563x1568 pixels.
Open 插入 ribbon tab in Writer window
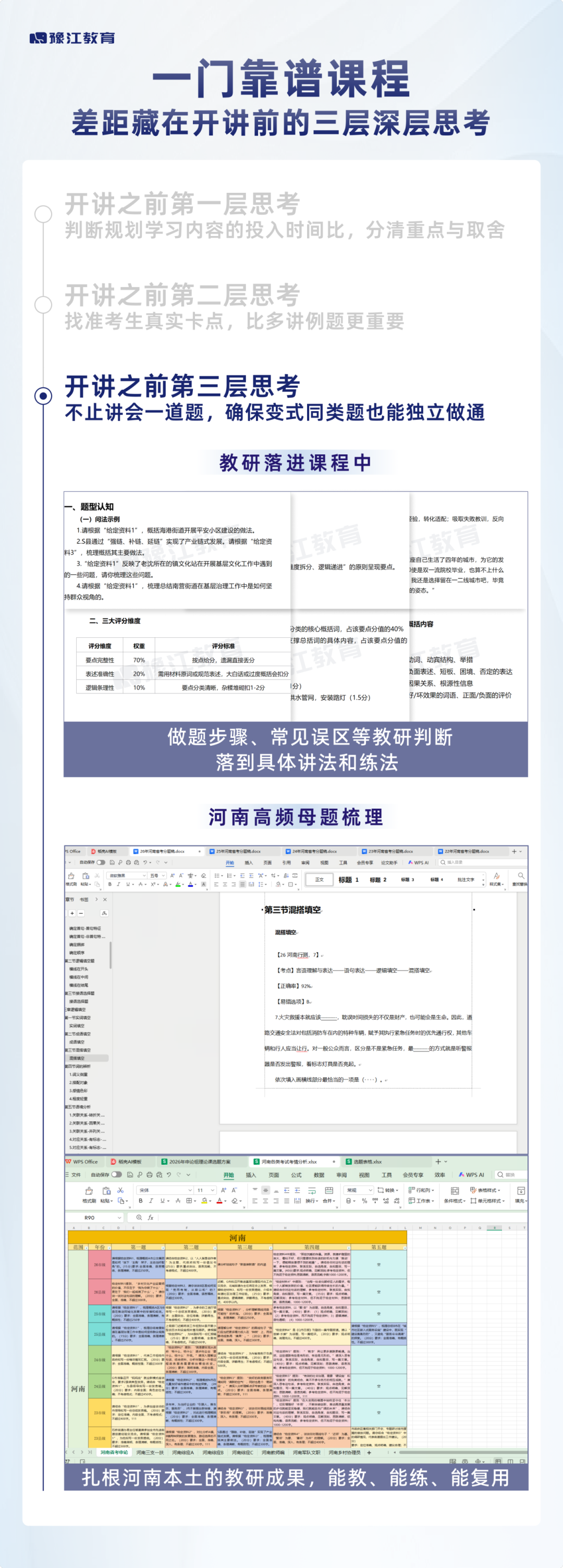click(x=248, y=862)
